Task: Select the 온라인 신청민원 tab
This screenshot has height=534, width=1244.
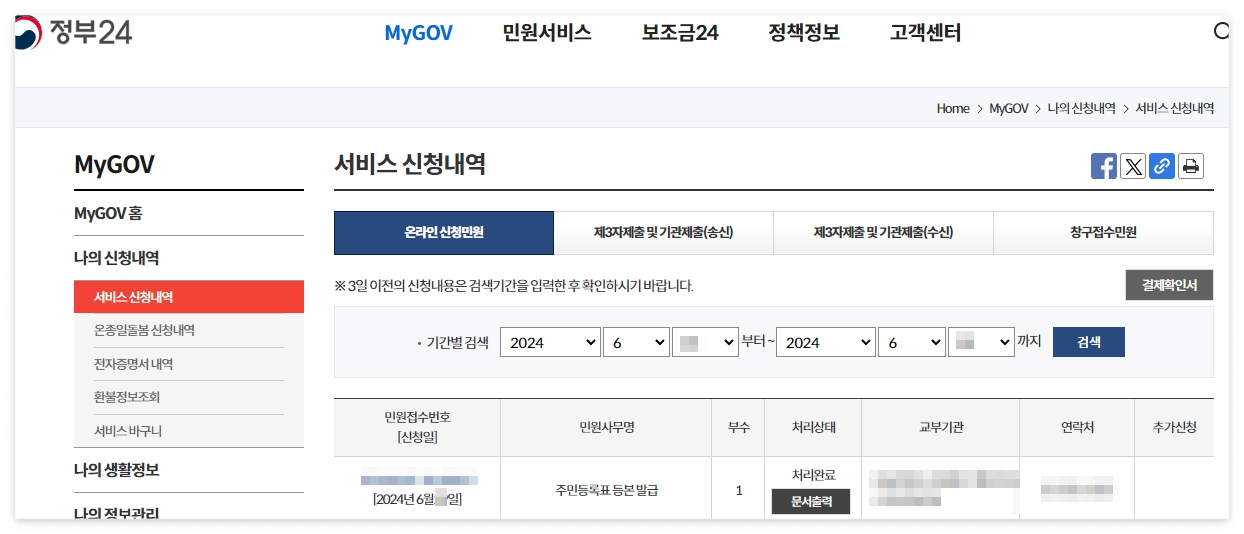Action: point(444,233)
